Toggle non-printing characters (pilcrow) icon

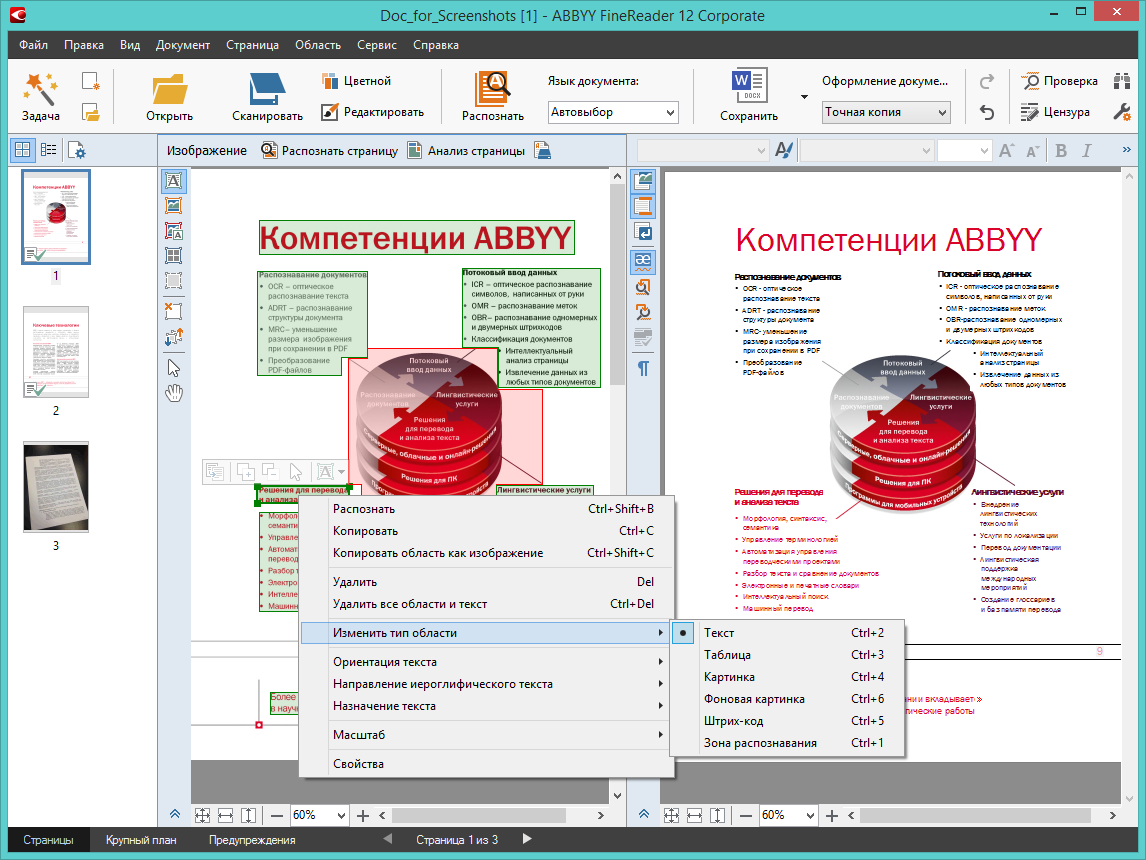643,368
